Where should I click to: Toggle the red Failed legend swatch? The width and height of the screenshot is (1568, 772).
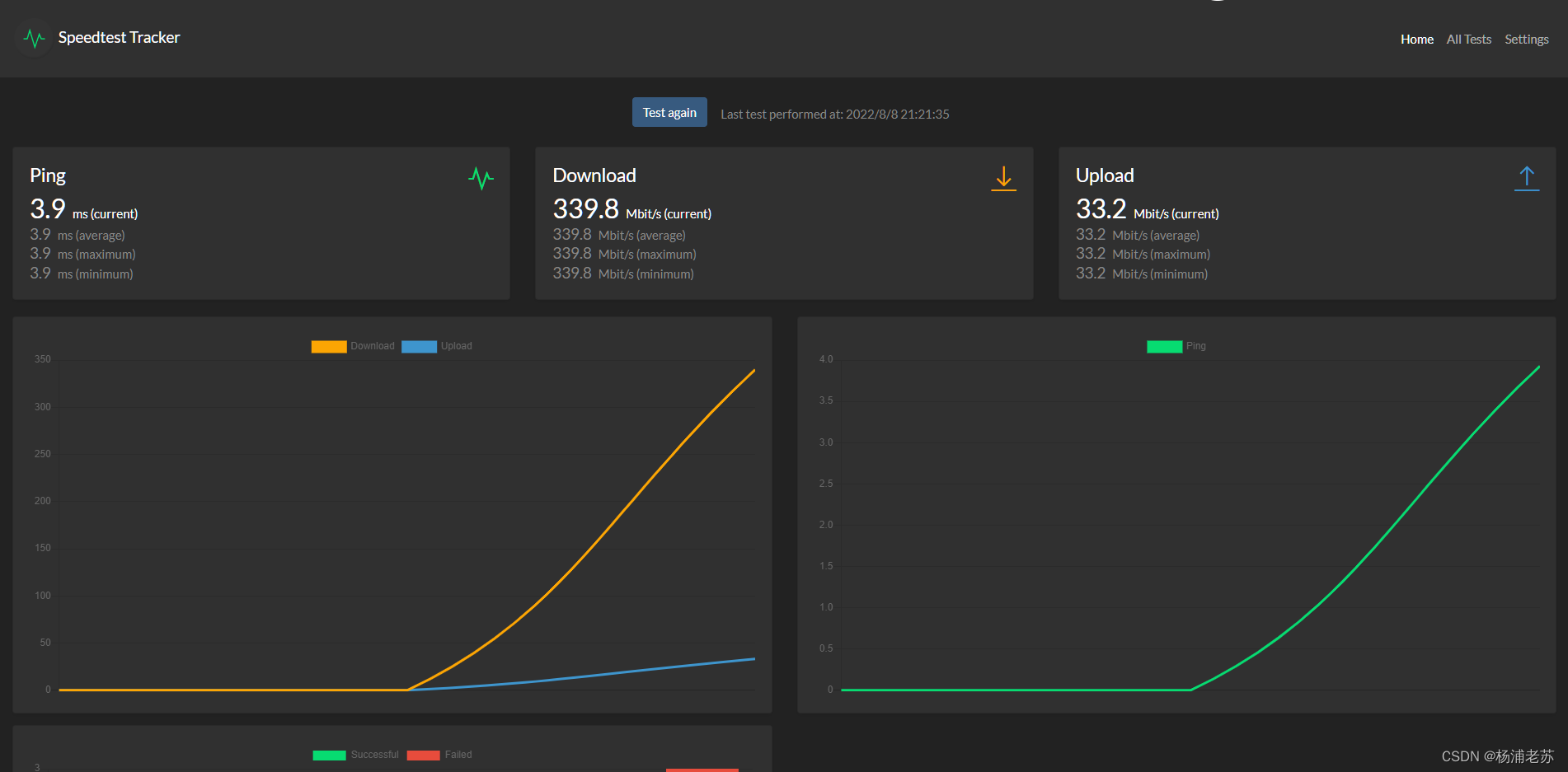click(423, 755)
